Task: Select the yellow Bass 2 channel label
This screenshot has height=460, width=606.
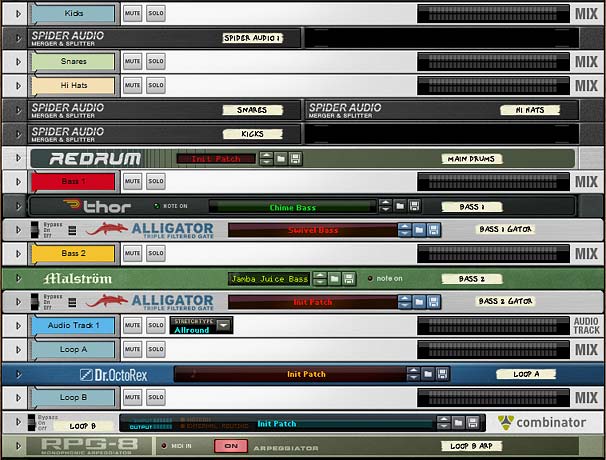Action: [73, 253]
